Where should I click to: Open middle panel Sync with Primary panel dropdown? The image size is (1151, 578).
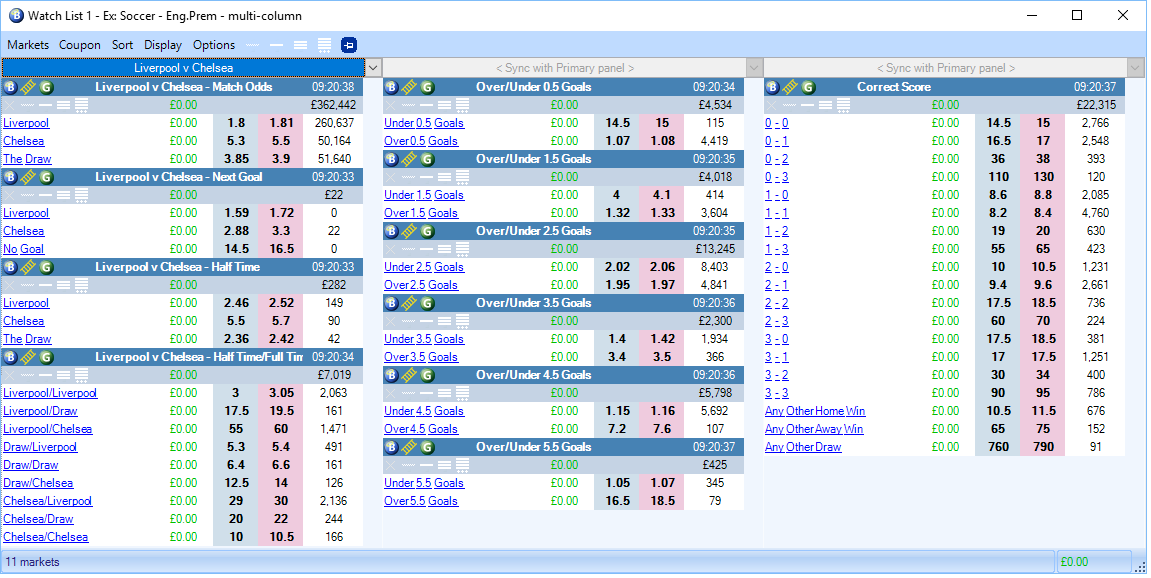(754, 68)
